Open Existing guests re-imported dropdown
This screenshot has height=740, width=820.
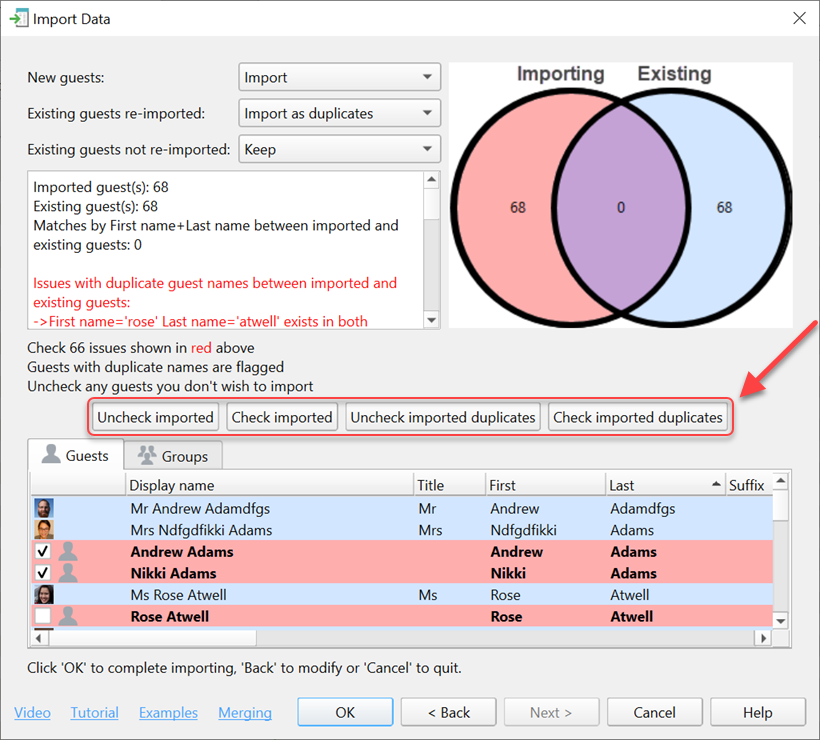[x=340, y=113]
